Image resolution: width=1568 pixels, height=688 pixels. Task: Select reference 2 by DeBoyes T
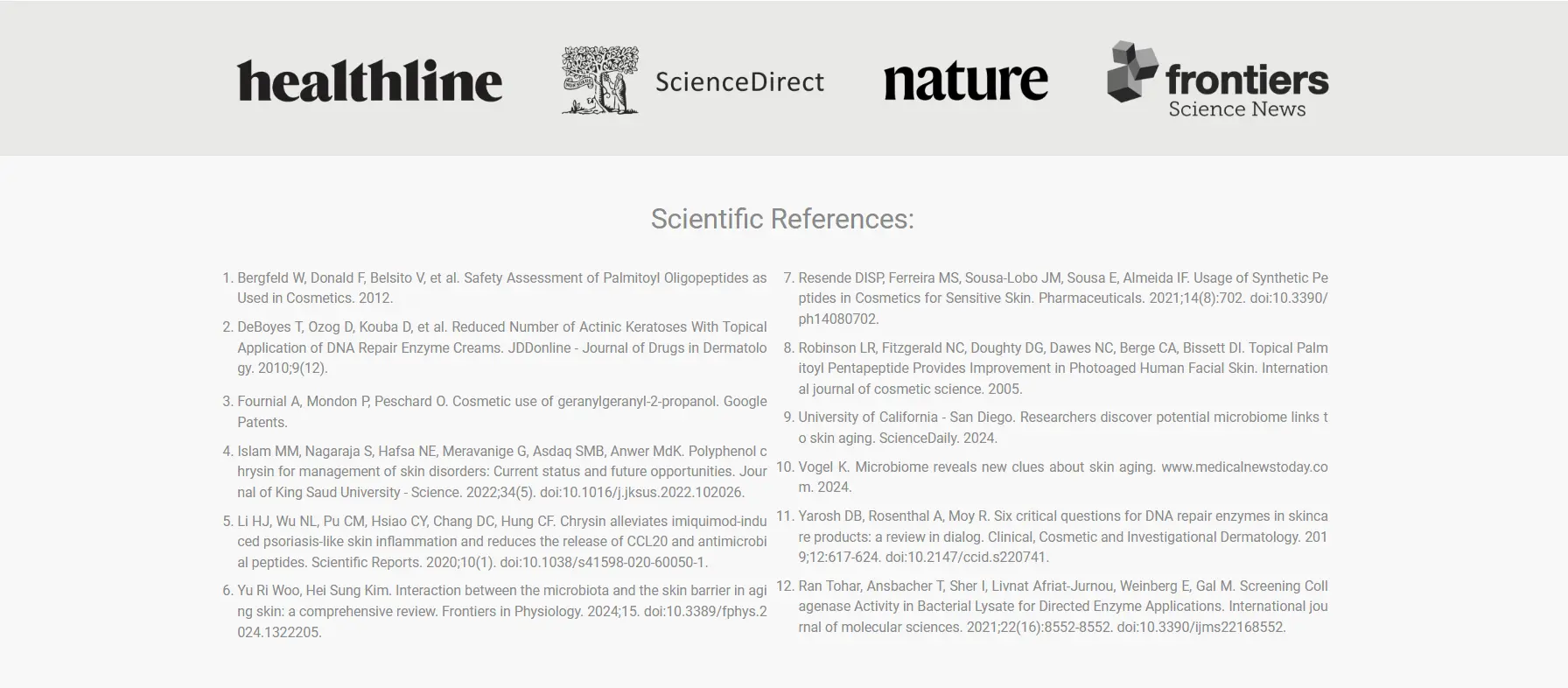[x=502, y=348]
